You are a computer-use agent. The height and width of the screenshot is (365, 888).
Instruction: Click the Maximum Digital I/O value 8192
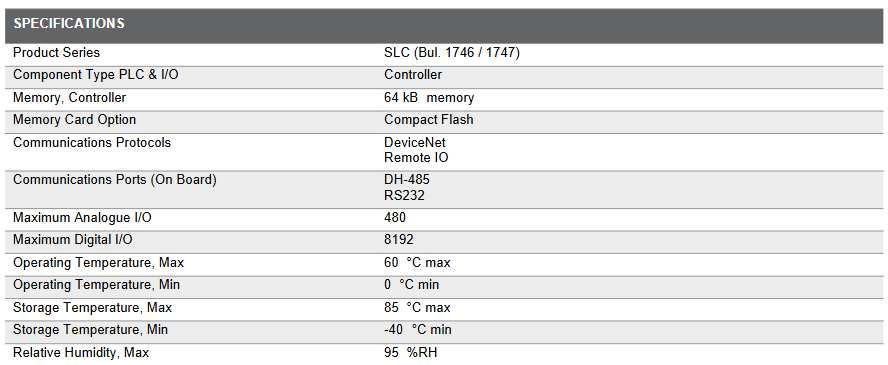399,240
